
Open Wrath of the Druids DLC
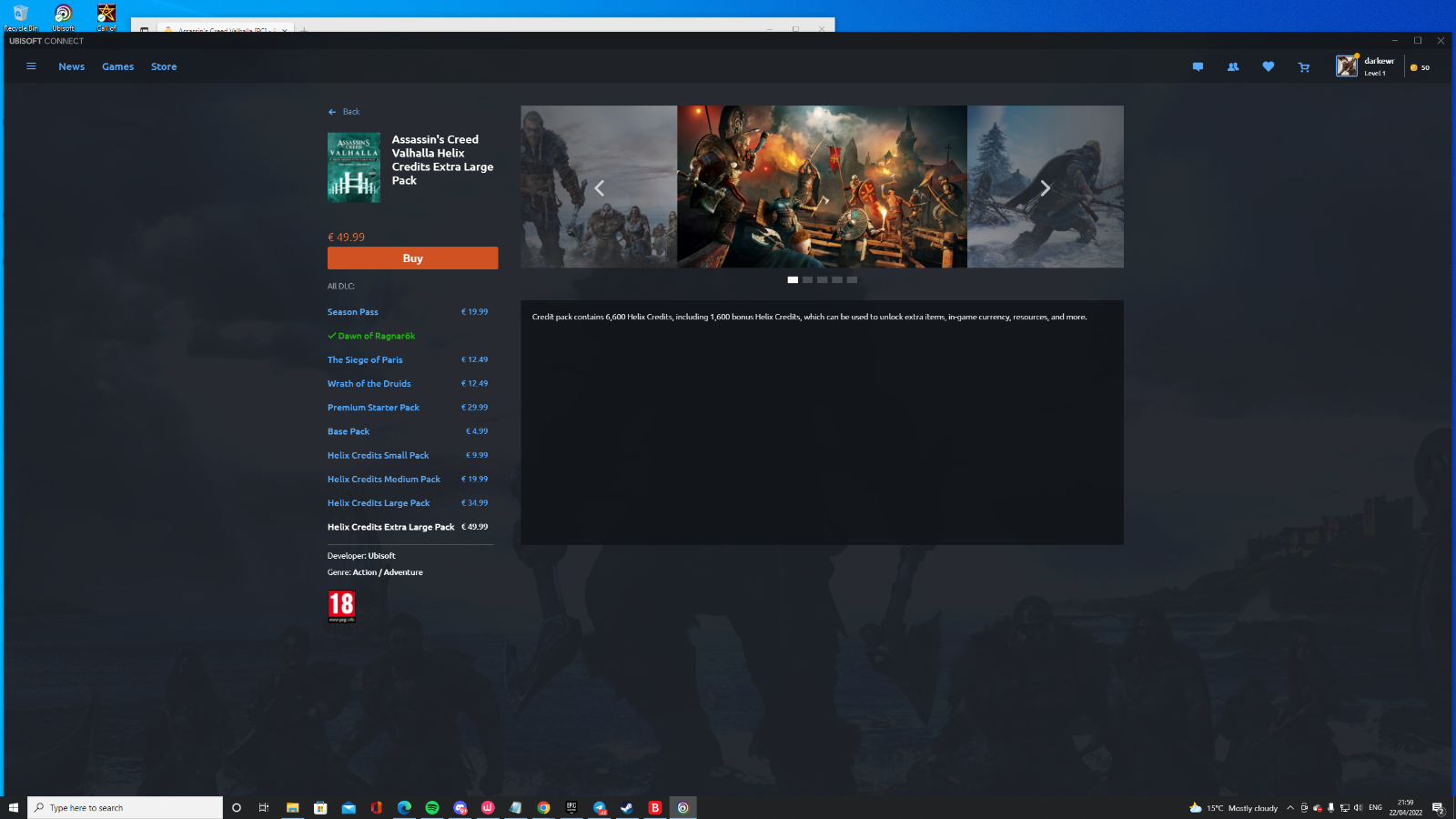click(369, 384)
